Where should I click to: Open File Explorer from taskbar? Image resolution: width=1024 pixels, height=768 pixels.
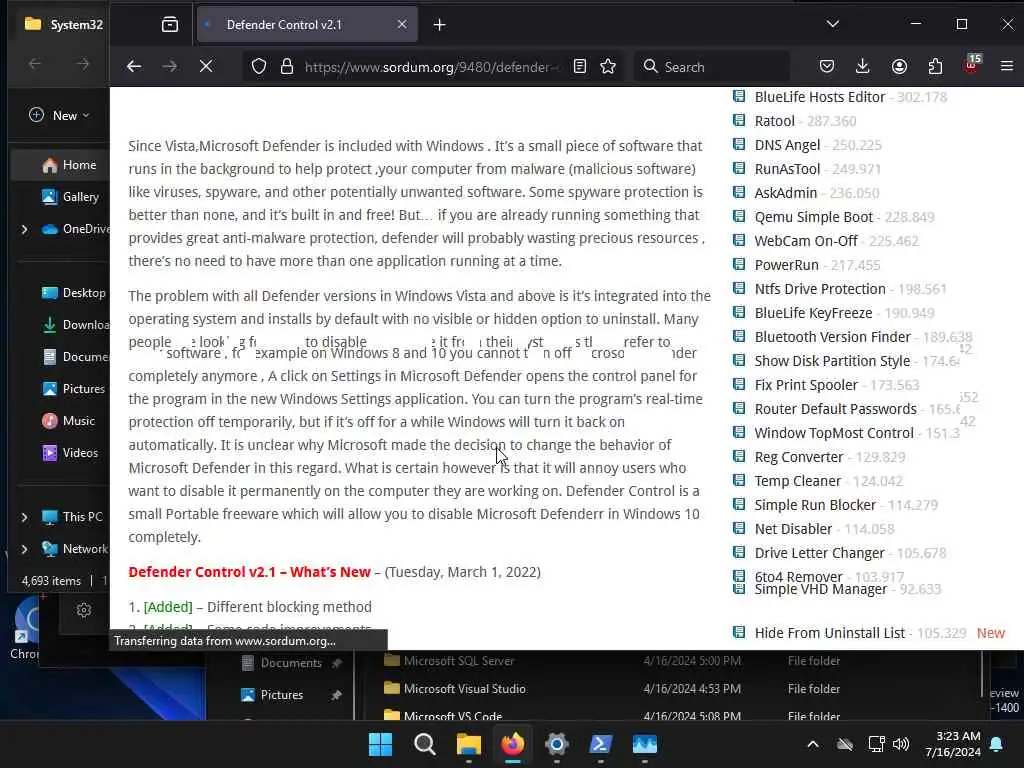469,744
